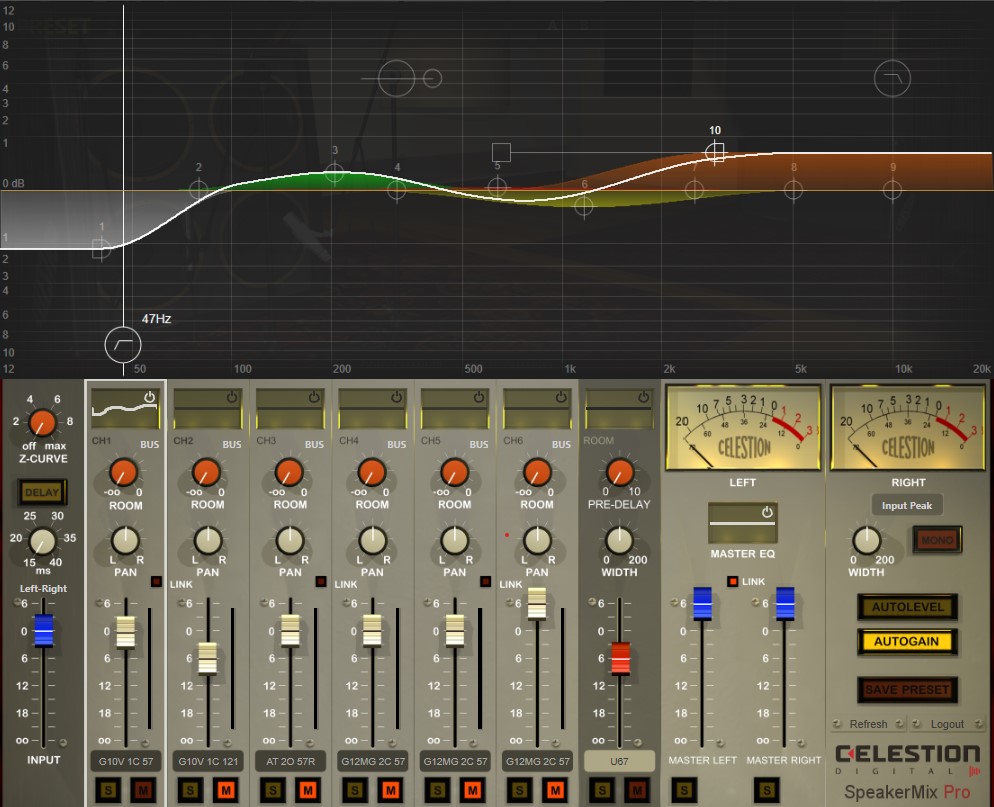The height and width of the screenshot is (807, 994).
Task: Click the ROOM channel WIDTH knob
Action: point(619,540)
